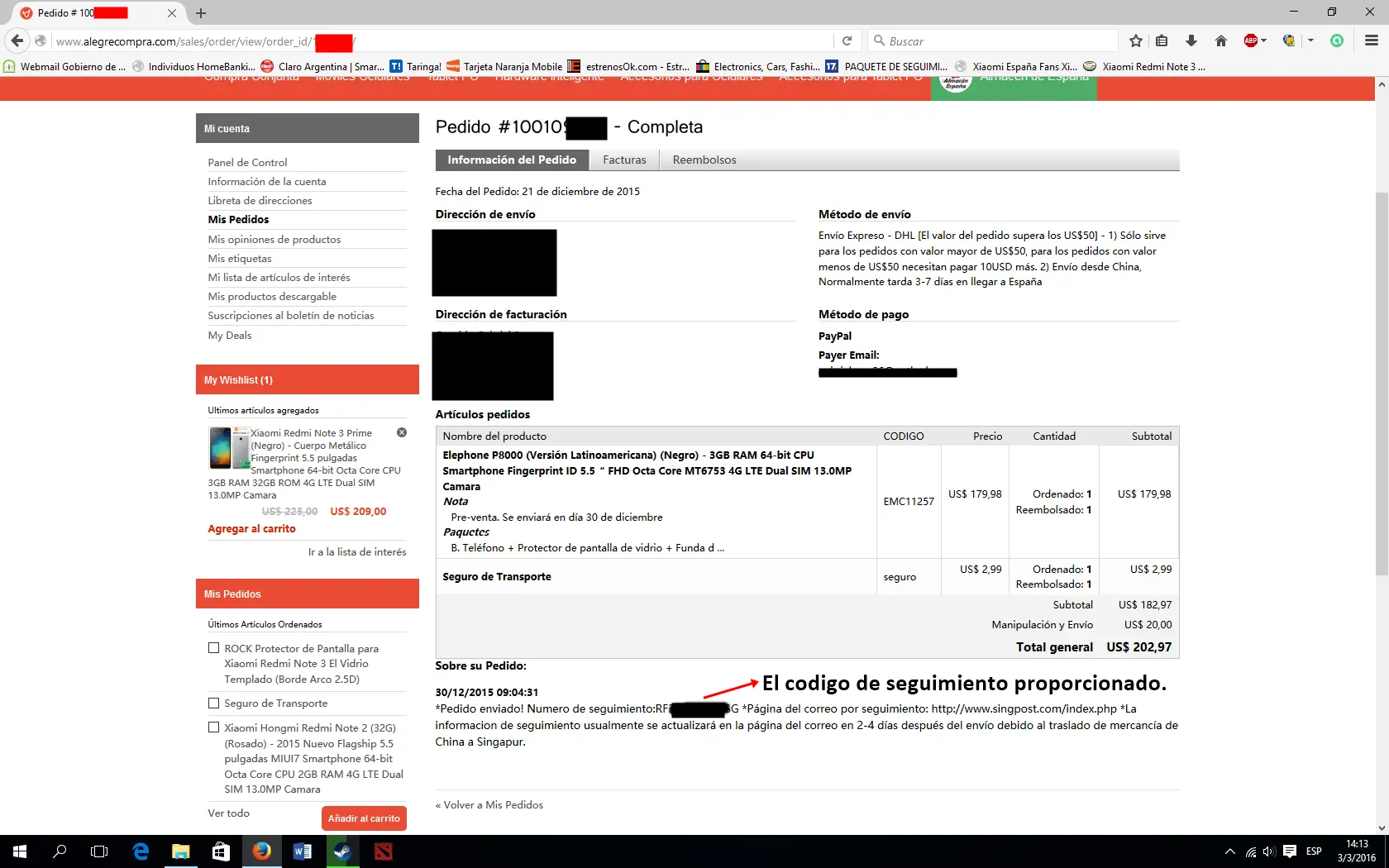Image resolution: width=1389 pixels, height=868 pixels.
Task: Show hidden system tray icons
Action: coord(1230,851)
